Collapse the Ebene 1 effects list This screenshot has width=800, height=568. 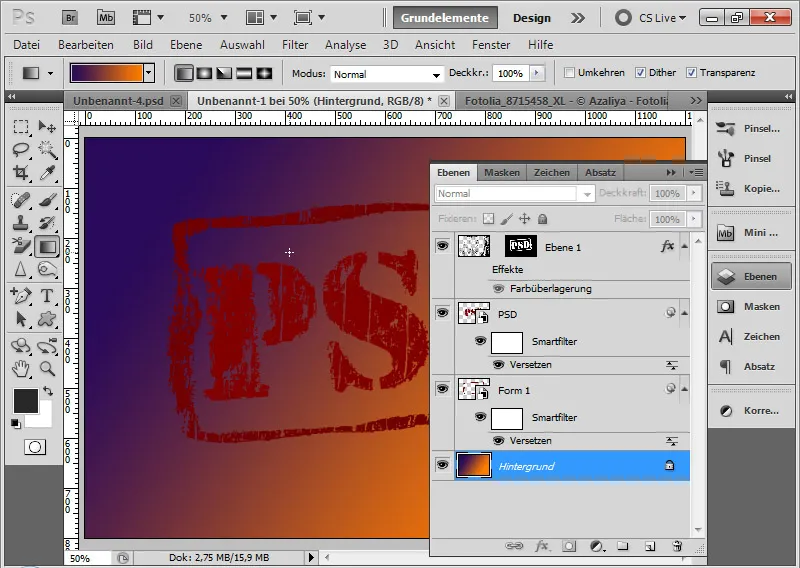[684, 246]
